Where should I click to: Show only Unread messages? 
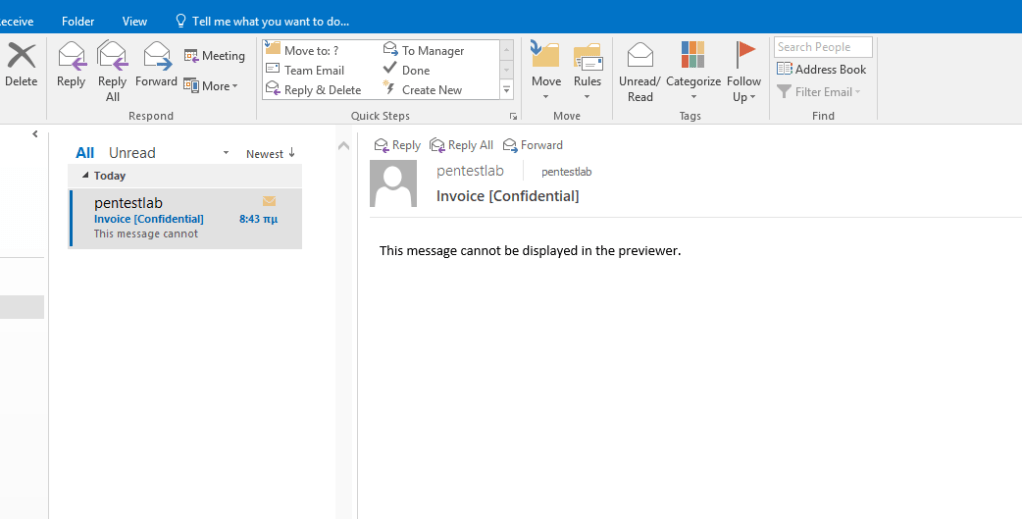click(x=132, y=153)
